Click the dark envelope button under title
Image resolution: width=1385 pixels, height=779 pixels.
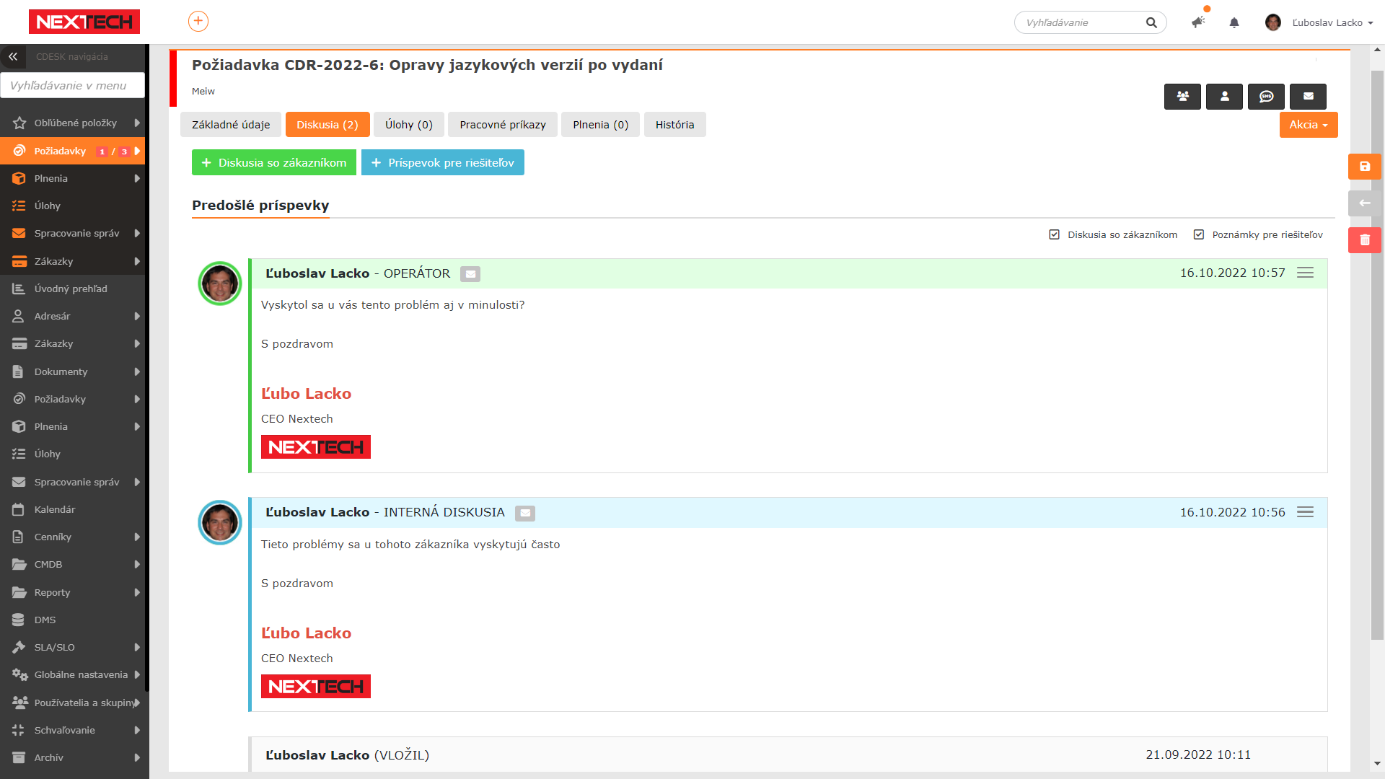[1308, 96]
